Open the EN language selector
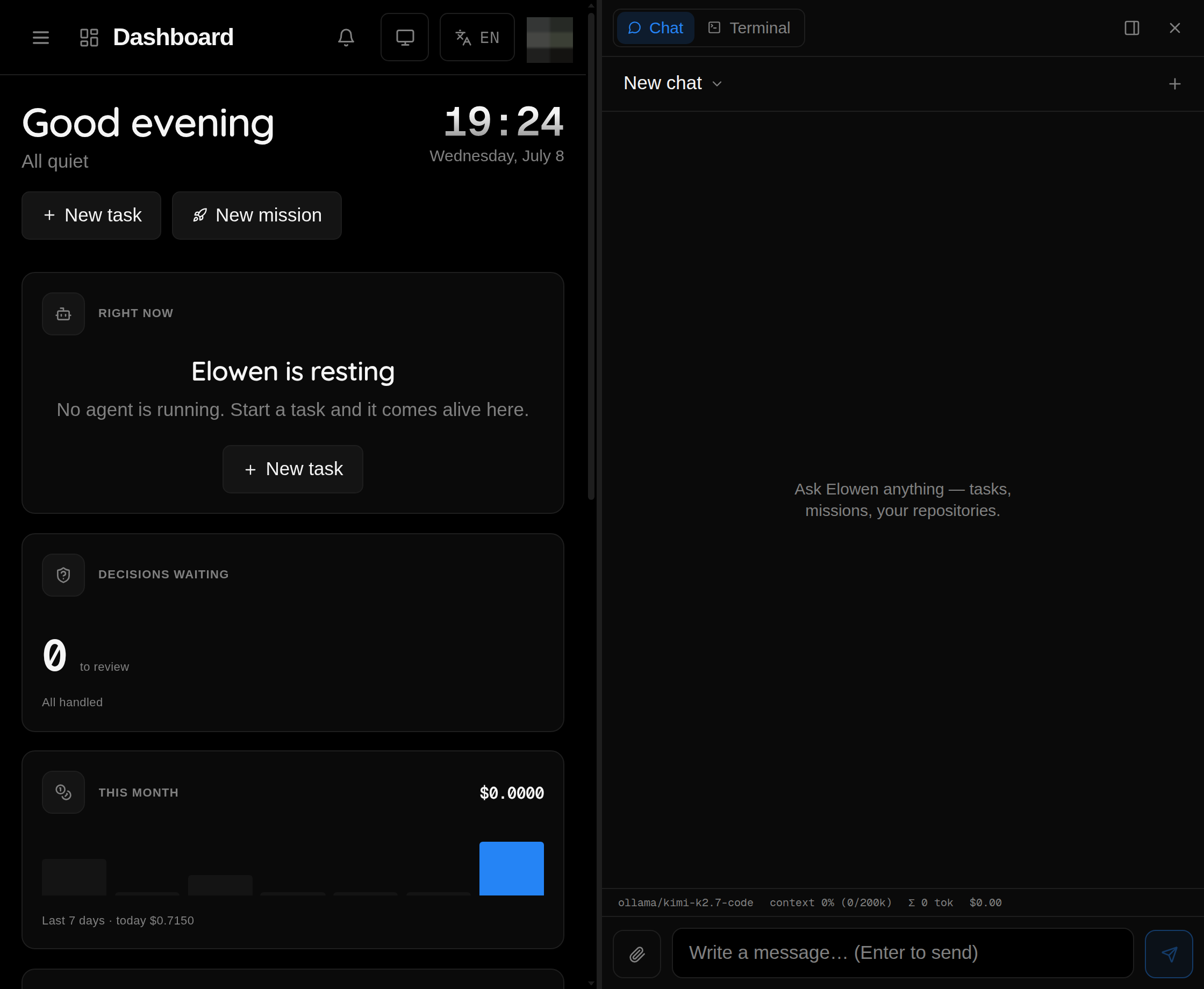Screen dimensions: 1204x989 pyautogui.click(x=477, y=38)
